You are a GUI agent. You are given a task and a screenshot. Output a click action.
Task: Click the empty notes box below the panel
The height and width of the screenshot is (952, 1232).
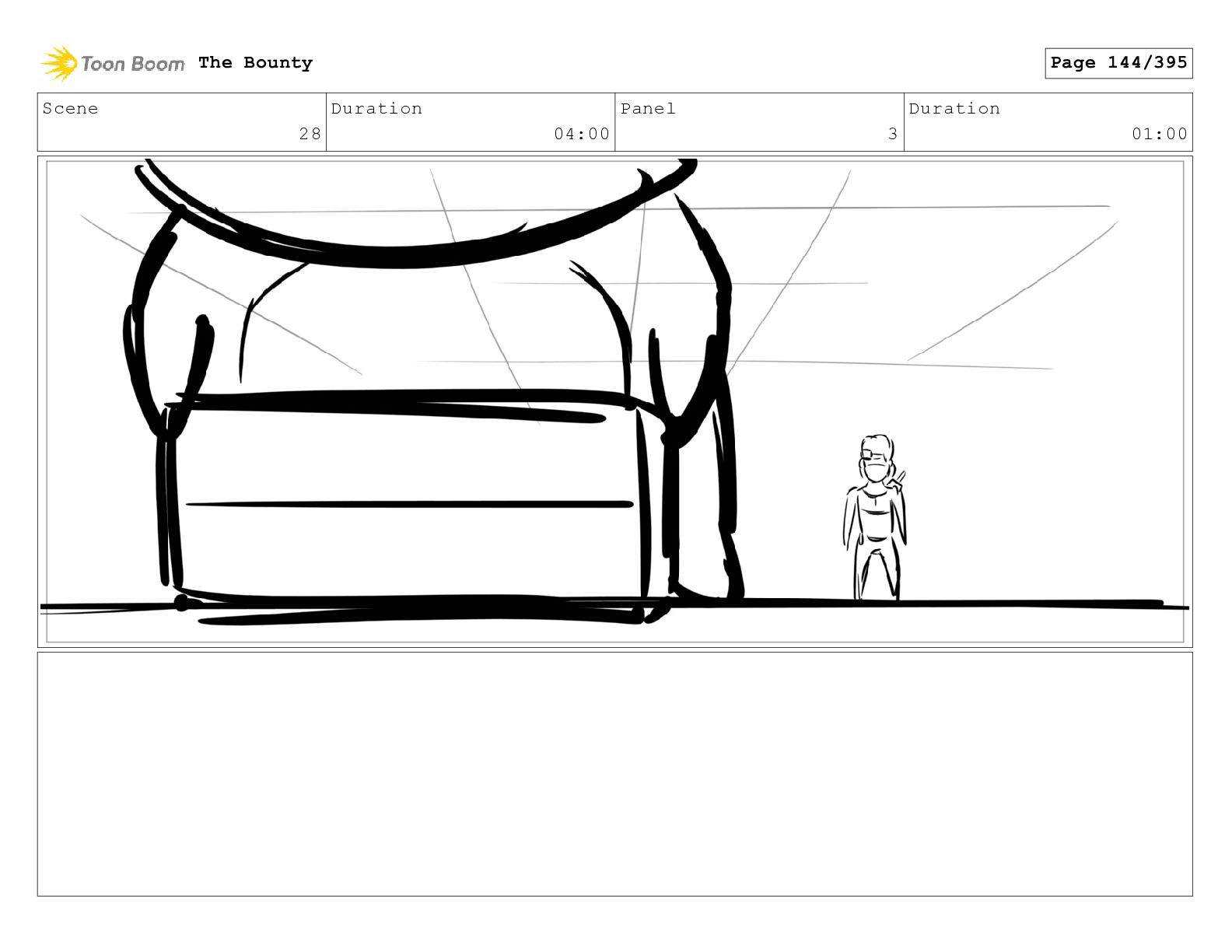[614, 774]
